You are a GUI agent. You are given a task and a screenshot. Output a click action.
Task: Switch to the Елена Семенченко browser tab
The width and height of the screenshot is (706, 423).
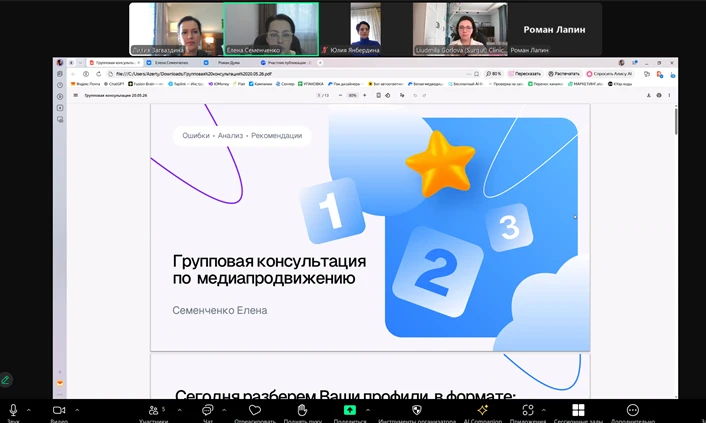[x=171, y=63]
